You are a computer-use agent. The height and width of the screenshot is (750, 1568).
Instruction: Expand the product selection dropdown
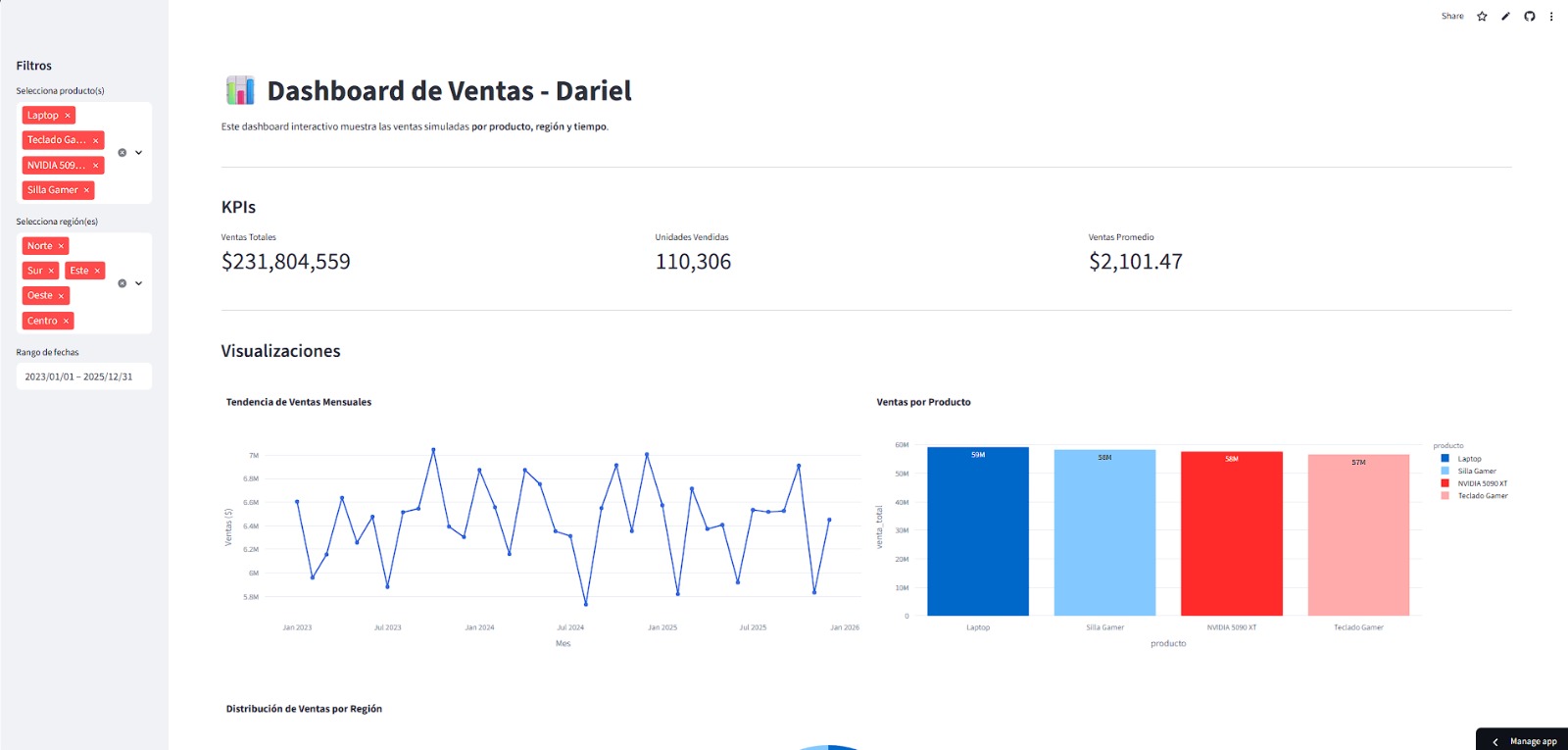[139, 153]
